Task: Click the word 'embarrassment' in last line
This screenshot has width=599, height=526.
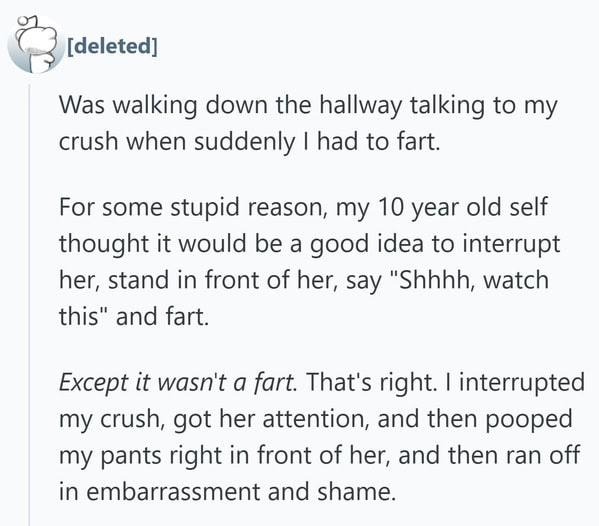Action: tap(173, 492)
